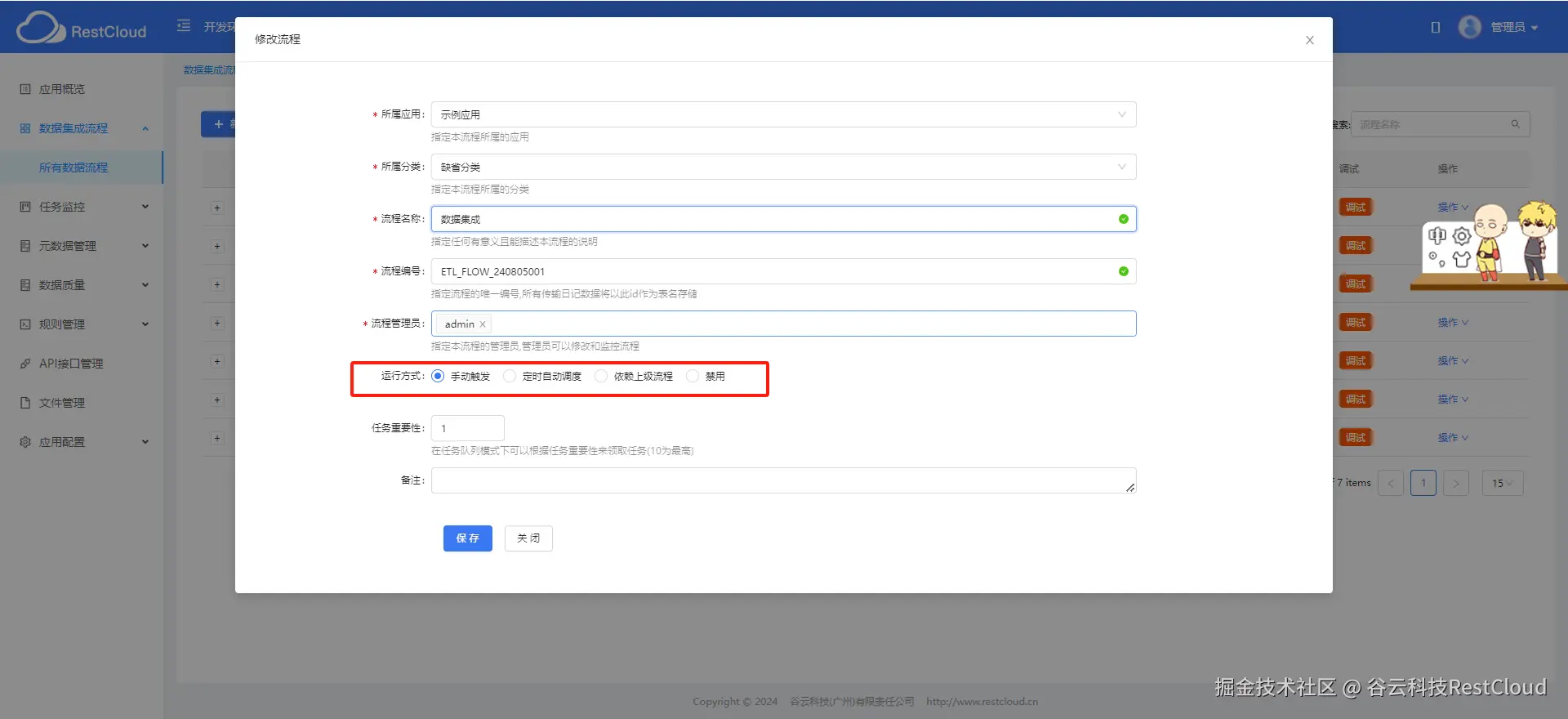This screenshot has height=719, width=1568.
Task: Go to next page arrow
Action: coord(1455,483)
